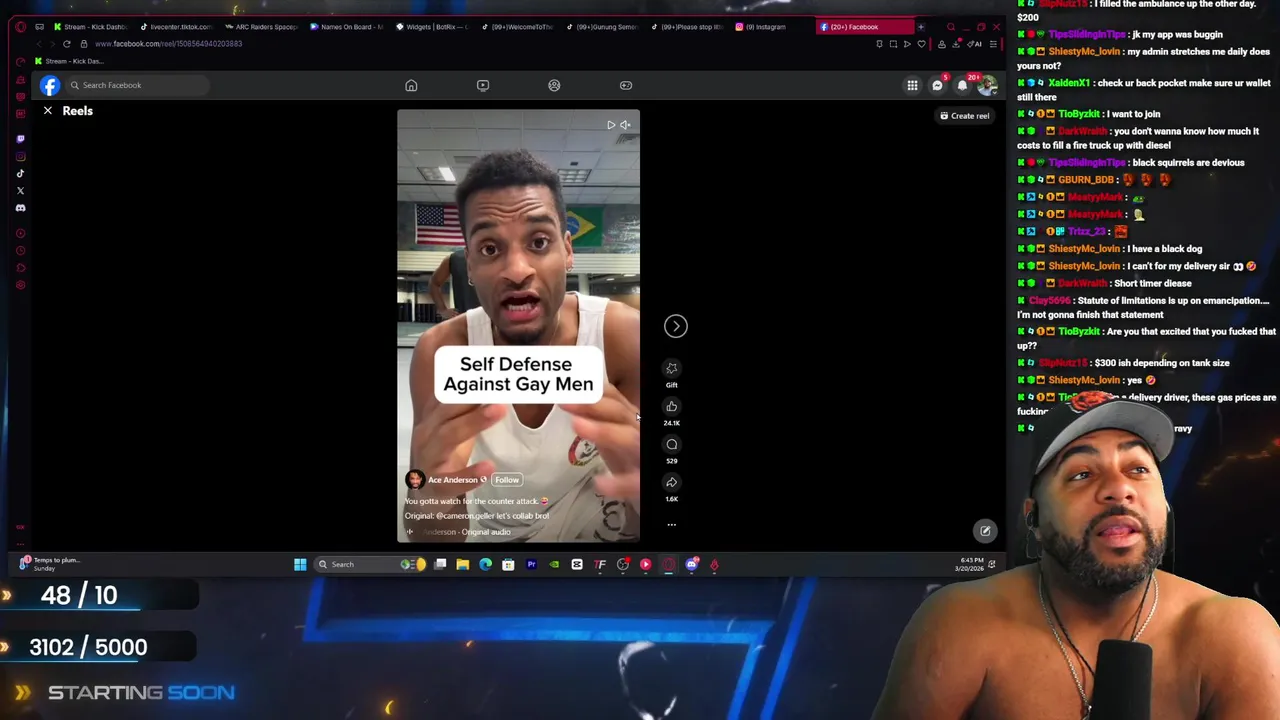
Task: Click the edit pencil floating icon
Action: pos(985,531)
